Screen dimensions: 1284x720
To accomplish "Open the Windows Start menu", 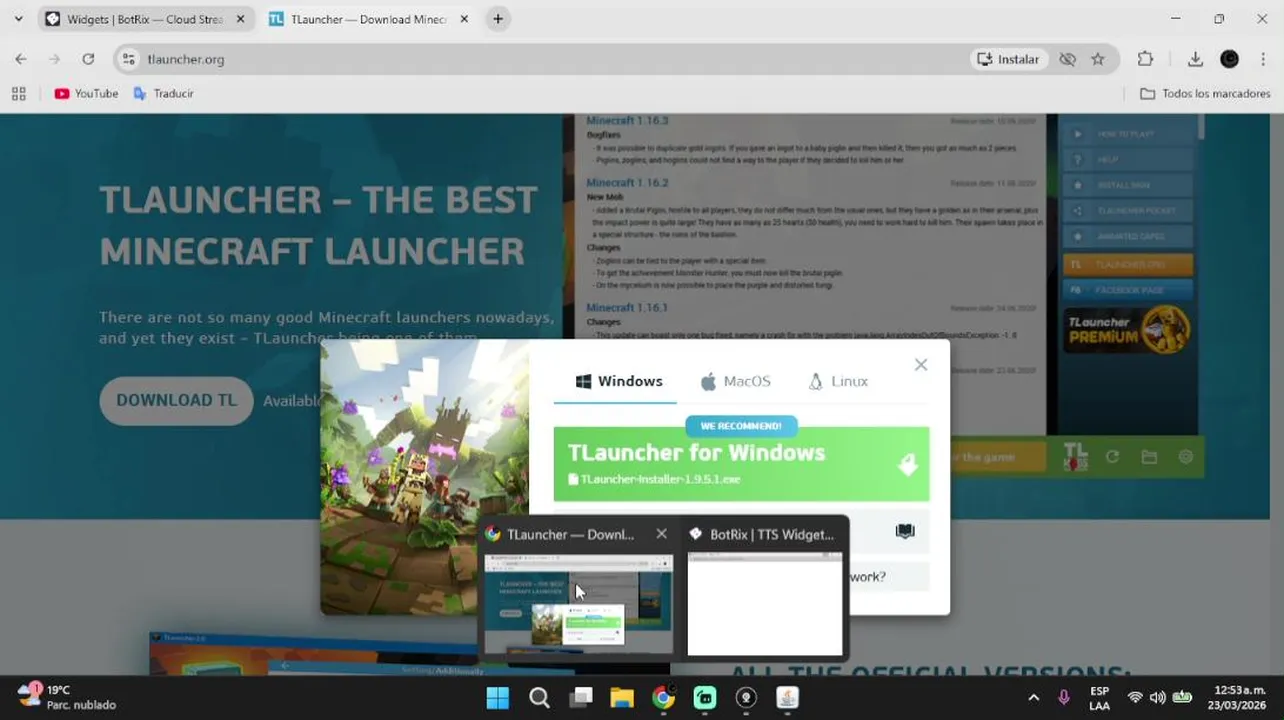I will pos(497,698).
